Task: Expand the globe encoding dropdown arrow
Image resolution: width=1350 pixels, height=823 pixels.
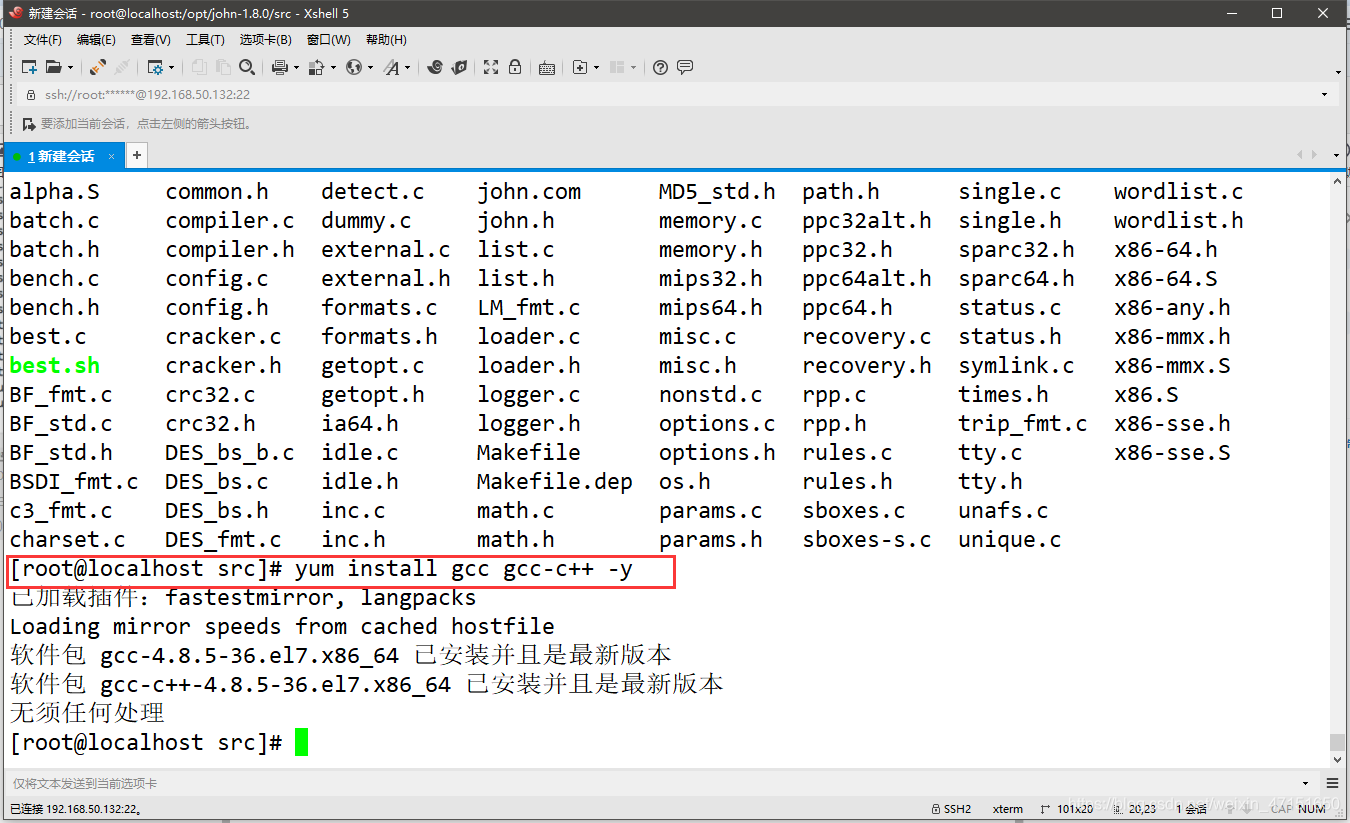Action: [x=370, y=67]
